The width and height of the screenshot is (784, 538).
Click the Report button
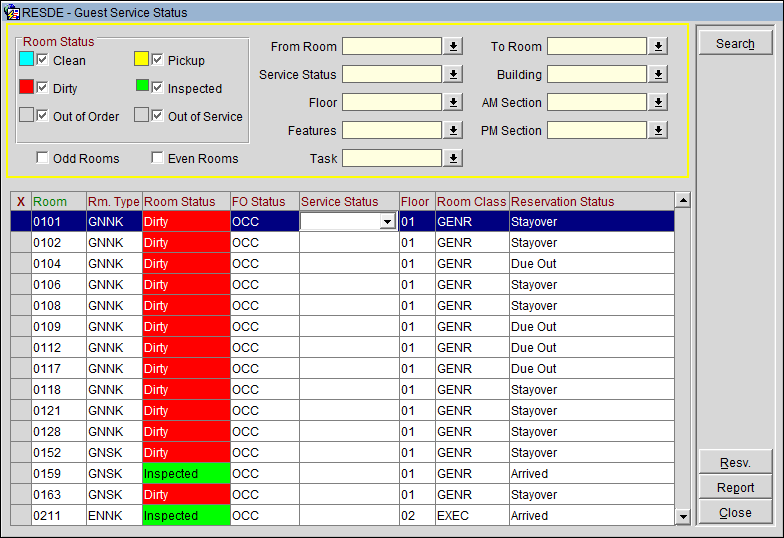tap(735, 488)
